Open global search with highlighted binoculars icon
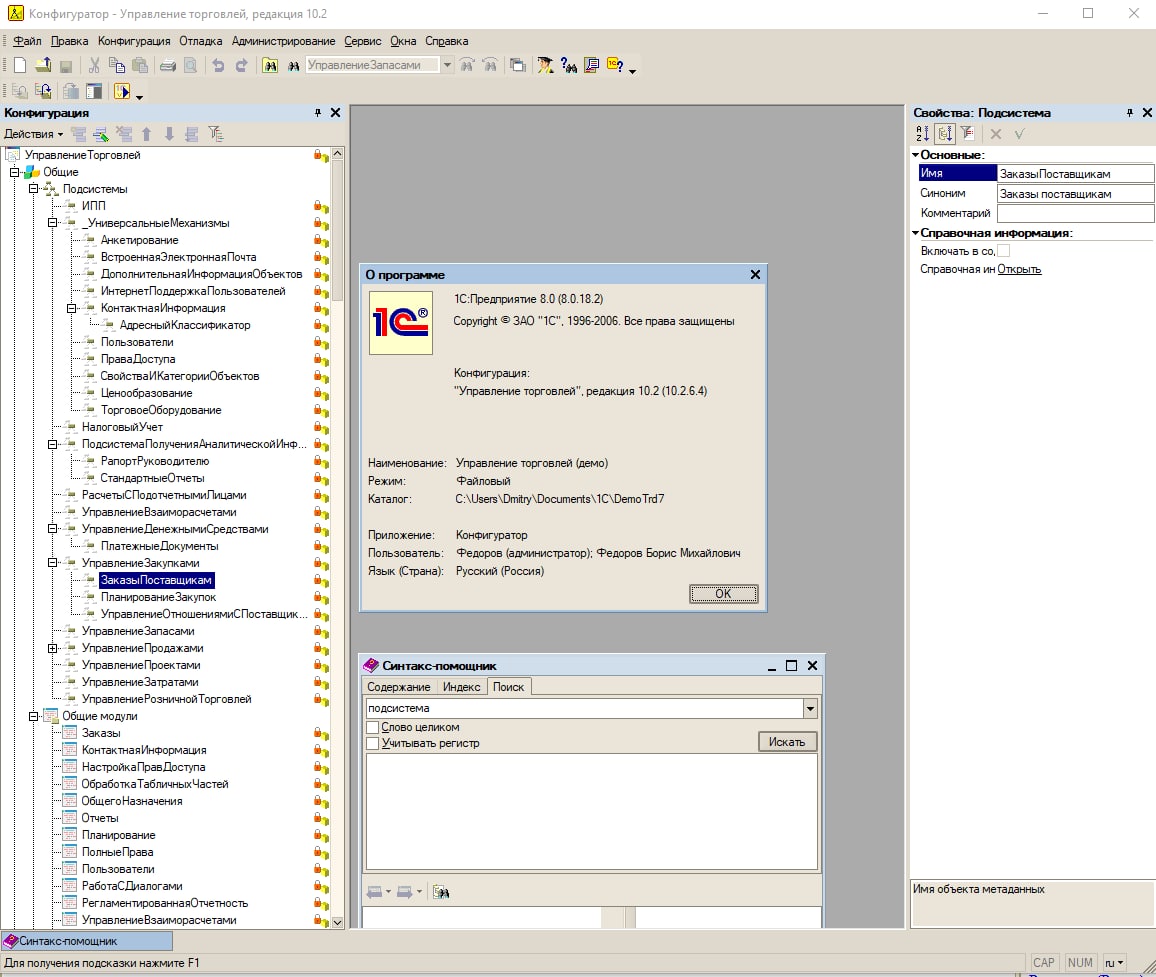Viewport: 1156px width, 977px height. pos(270,66)
